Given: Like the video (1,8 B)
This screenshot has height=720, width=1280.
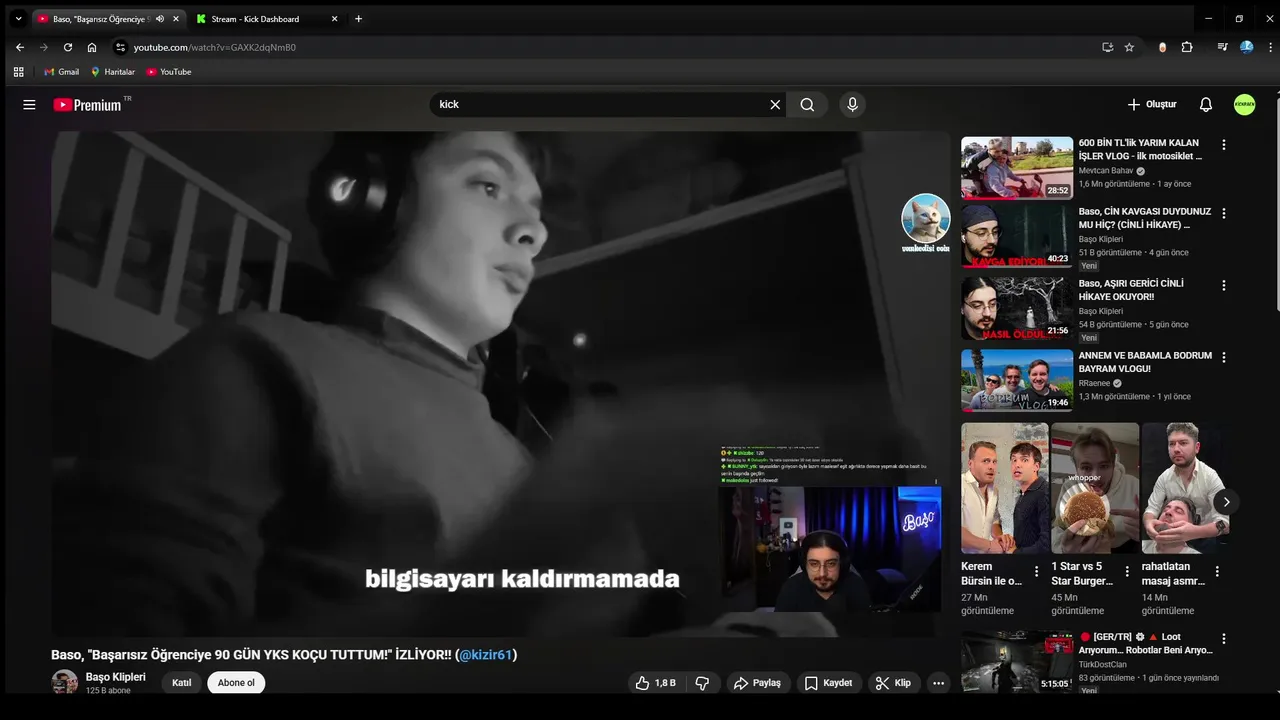Looking at the screenshot, I should (x=655, y=683).
